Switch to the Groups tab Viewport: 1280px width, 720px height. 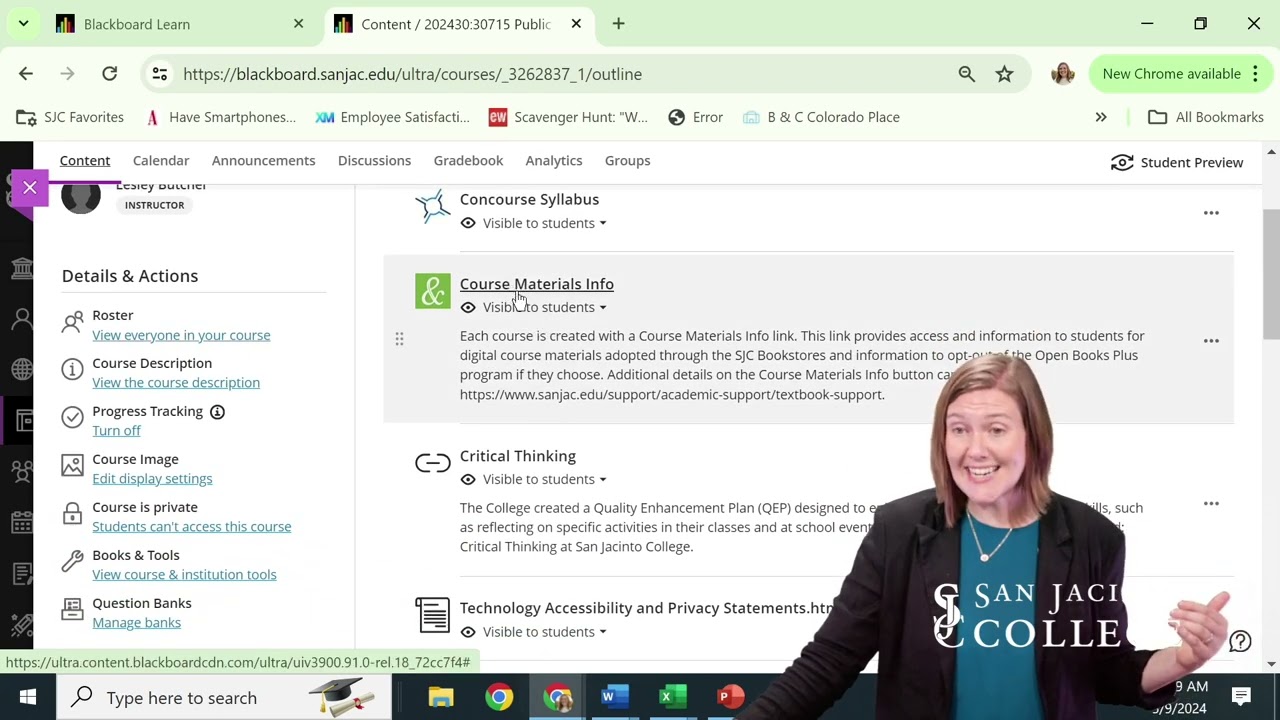627,160
